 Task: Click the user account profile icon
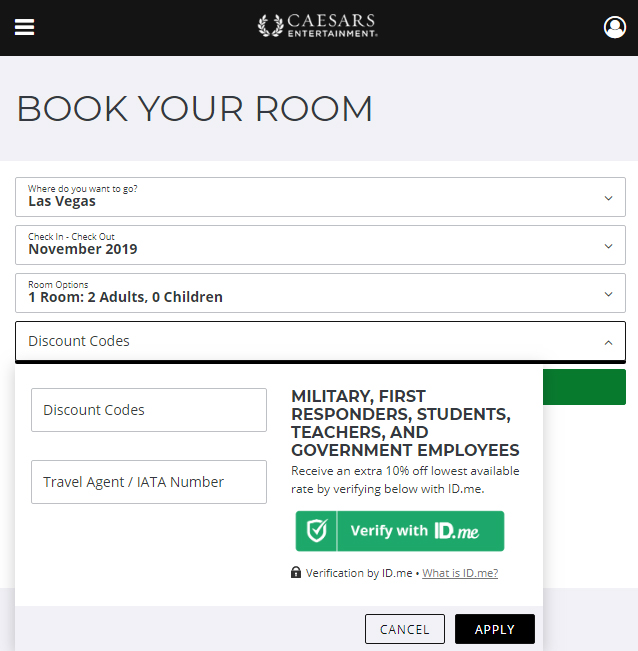[615, 27]
